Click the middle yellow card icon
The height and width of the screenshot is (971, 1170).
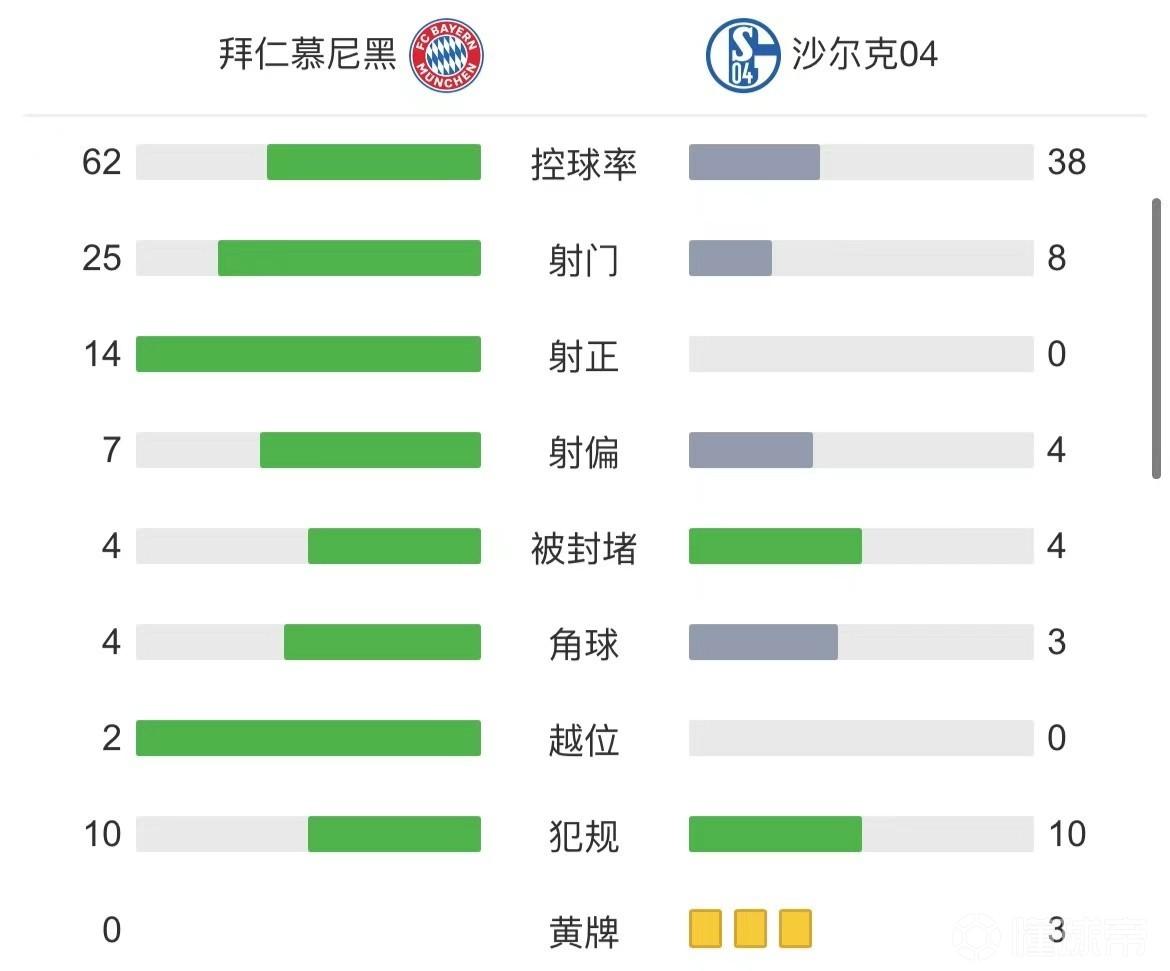(x=750, y=929)
